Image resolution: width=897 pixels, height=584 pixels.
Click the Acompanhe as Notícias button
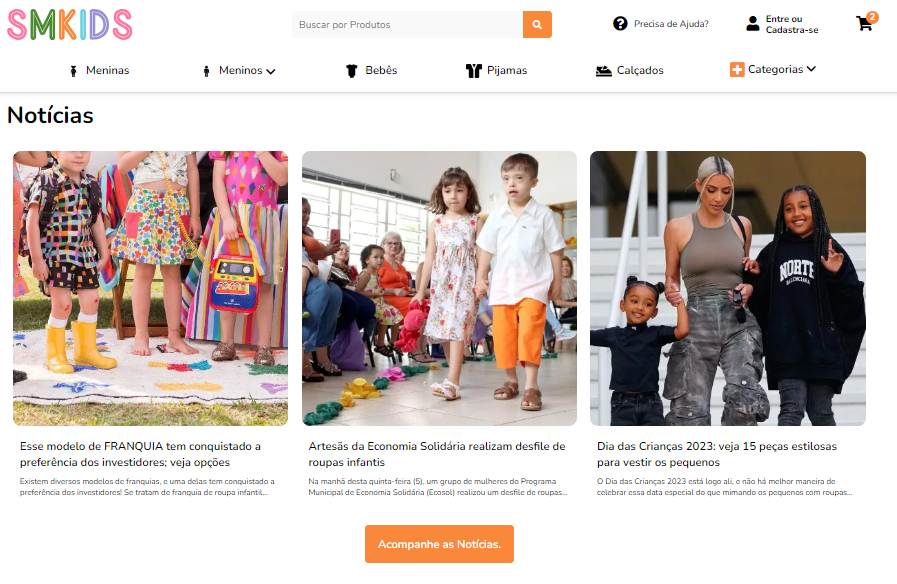(439, 544)
